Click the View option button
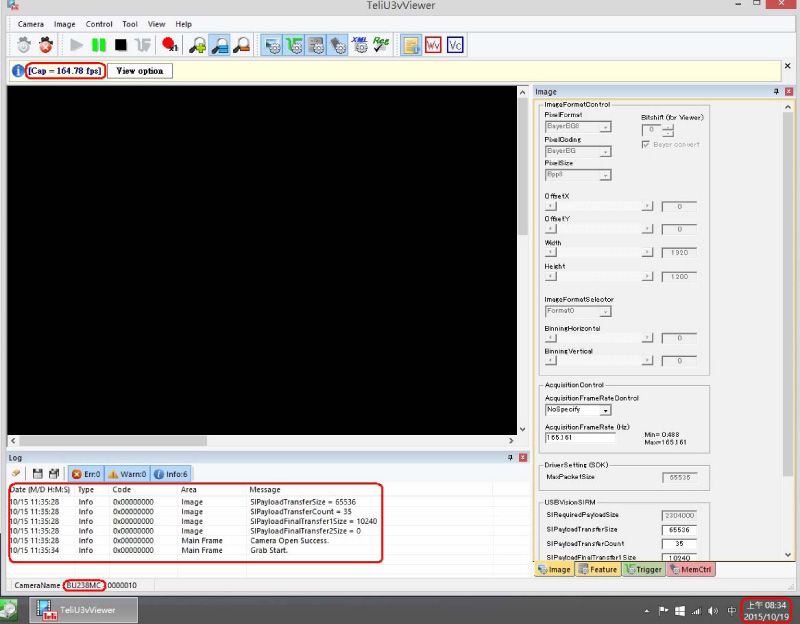 (x=139, y=71)
